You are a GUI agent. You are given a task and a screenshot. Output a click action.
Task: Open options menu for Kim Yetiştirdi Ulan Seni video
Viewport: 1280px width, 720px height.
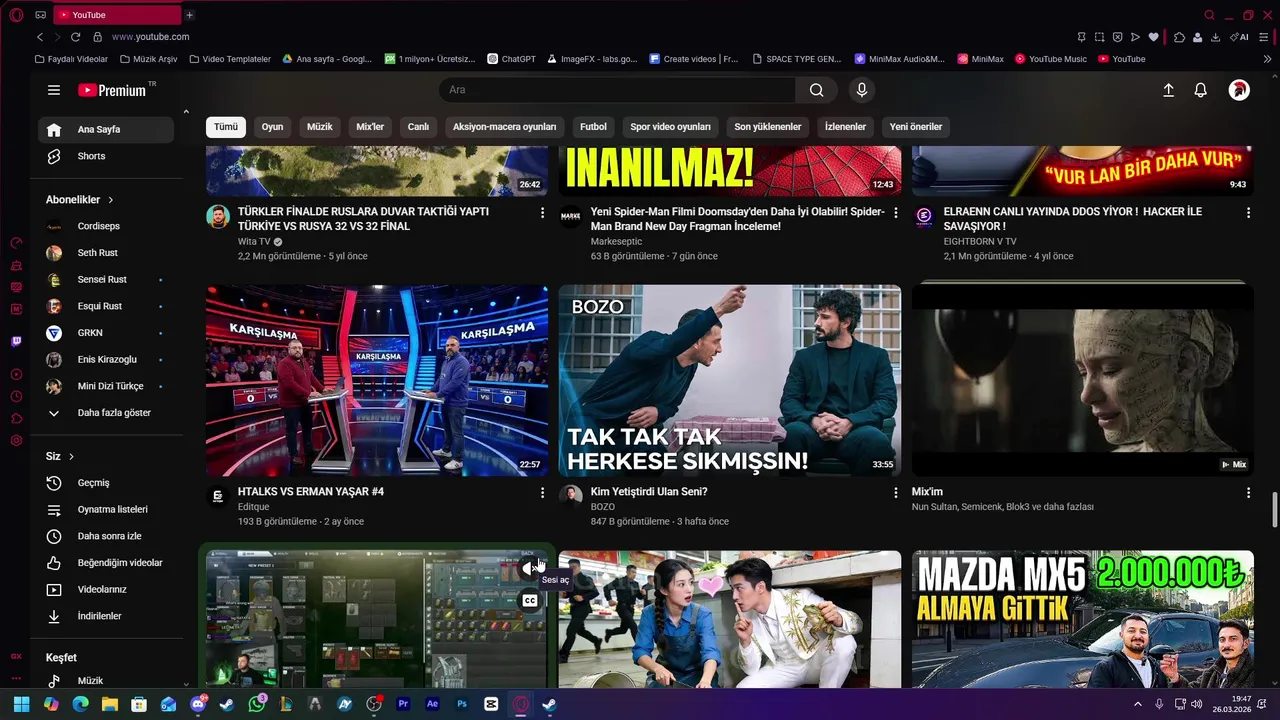896,493
